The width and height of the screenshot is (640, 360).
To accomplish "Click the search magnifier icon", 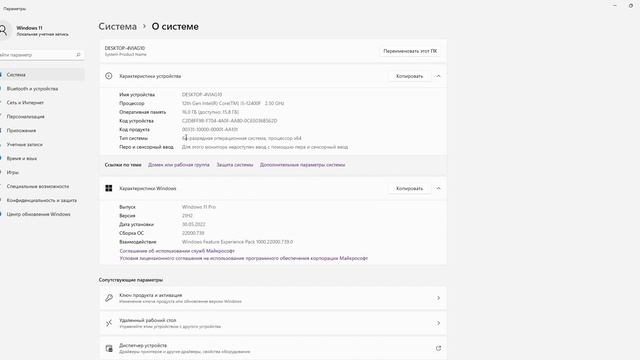I will [78, 55].
